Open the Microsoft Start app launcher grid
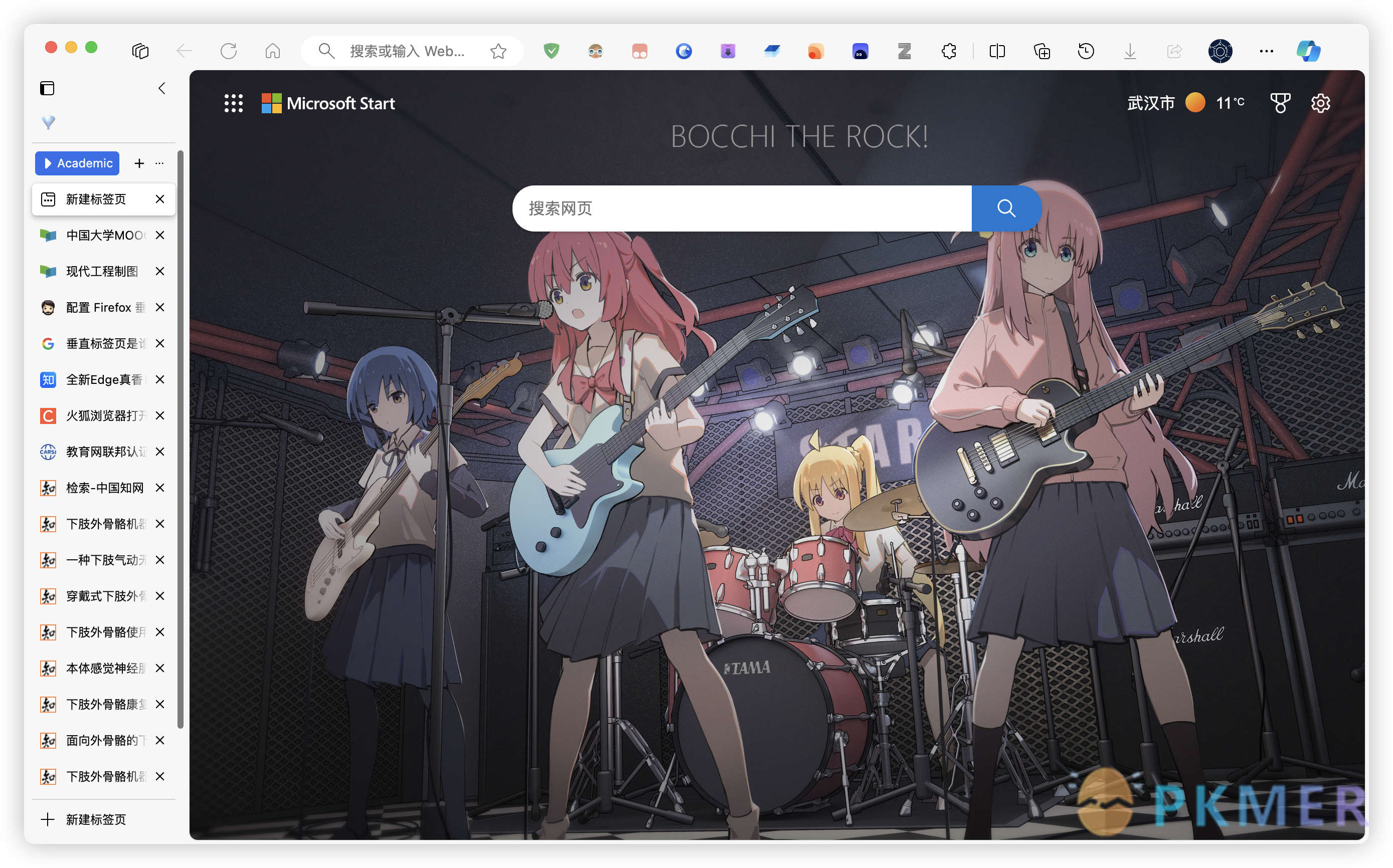 coord(233,103)
